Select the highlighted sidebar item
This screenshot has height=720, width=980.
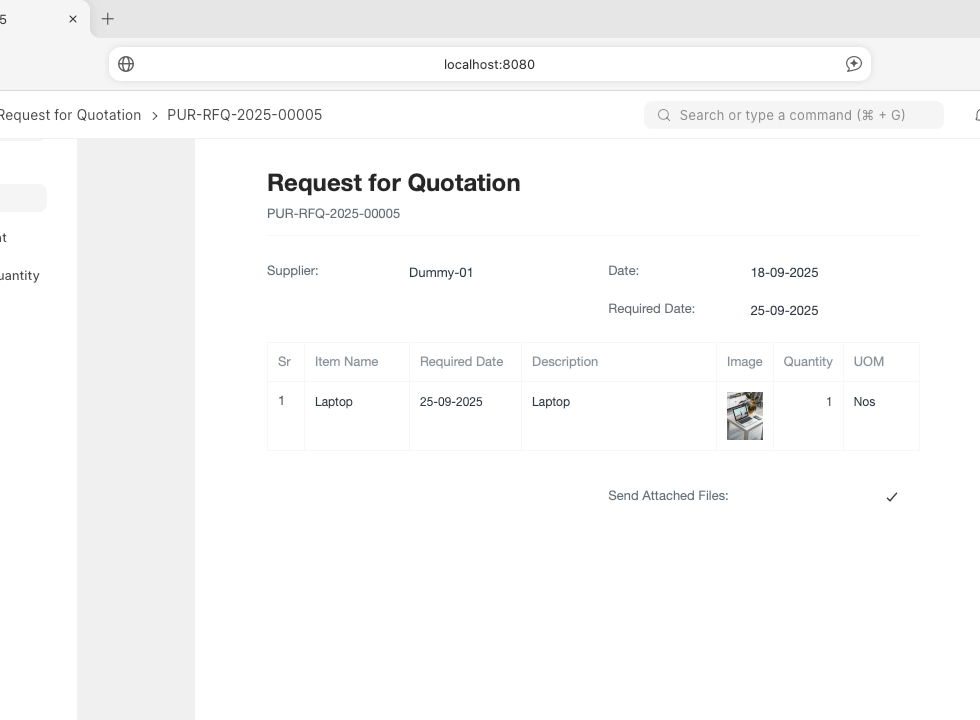pyautogui.click(x=22, y=198)
